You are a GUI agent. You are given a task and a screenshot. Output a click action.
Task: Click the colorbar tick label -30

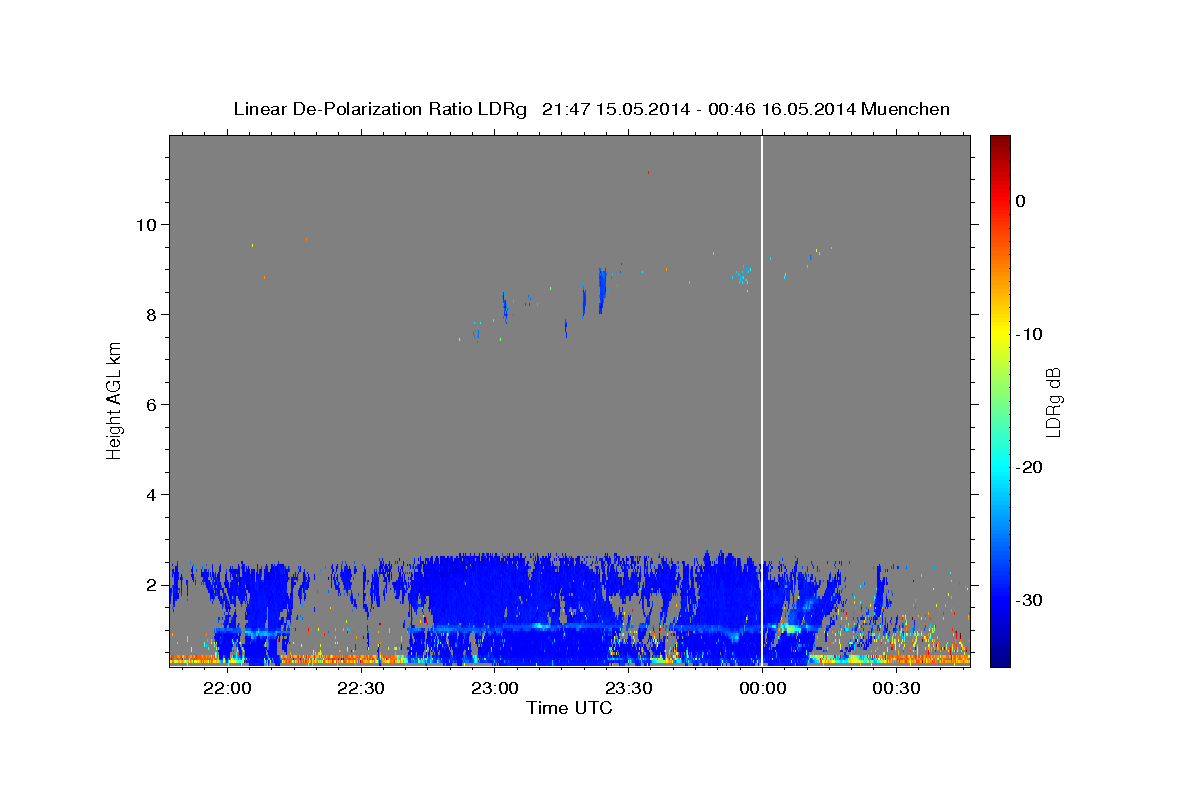tap(1029, 600)
